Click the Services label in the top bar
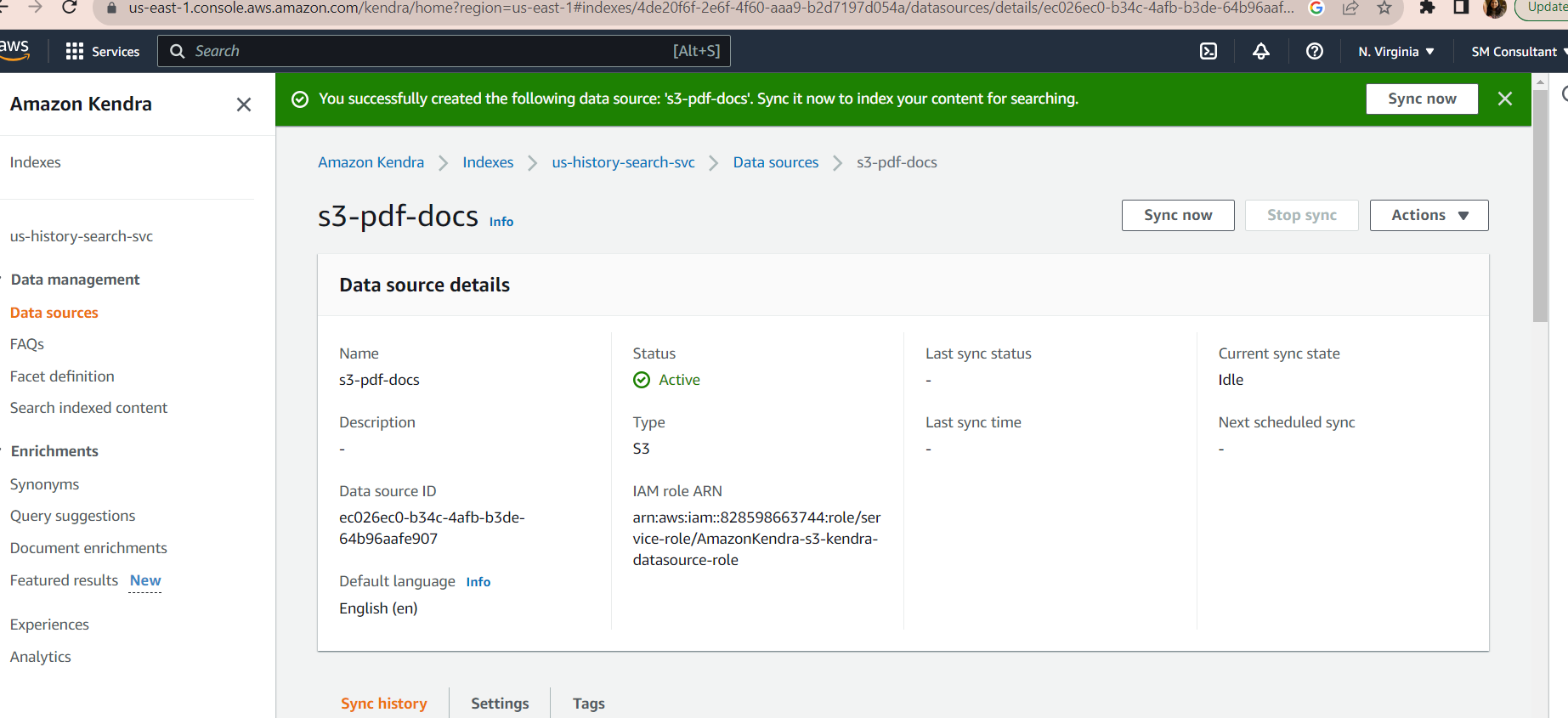The image size is (1568, 718). [116, 52]
